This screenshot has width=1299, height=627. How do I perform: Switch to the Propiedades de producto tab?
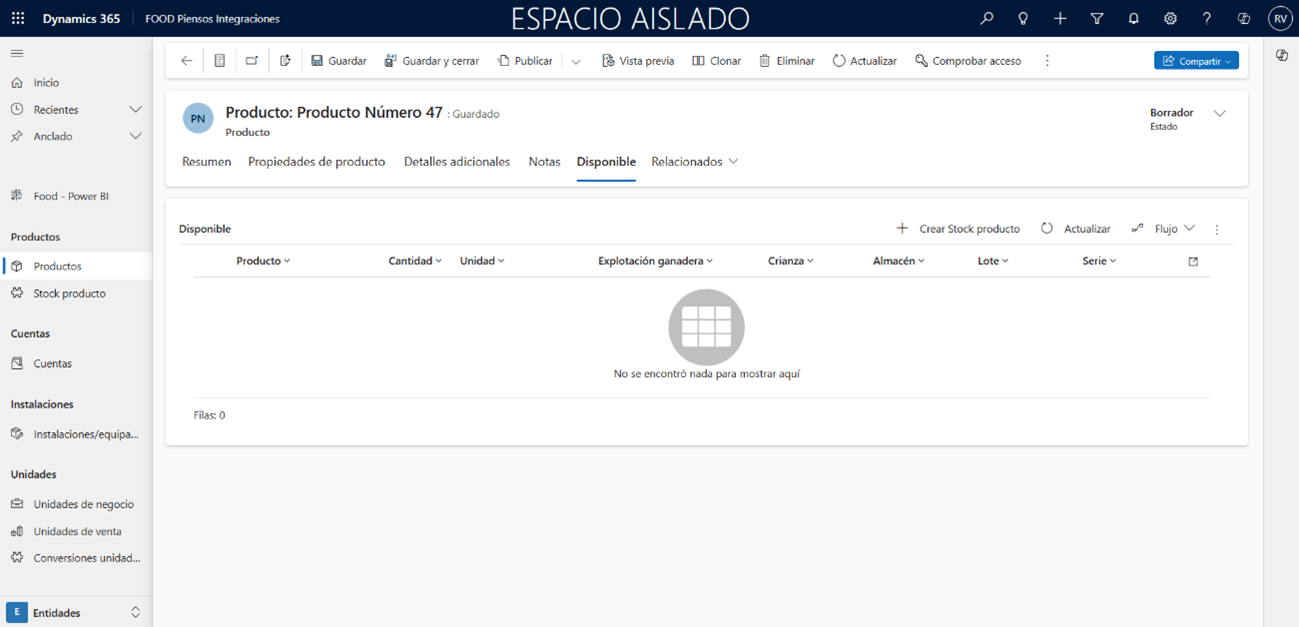coord(316,162)
